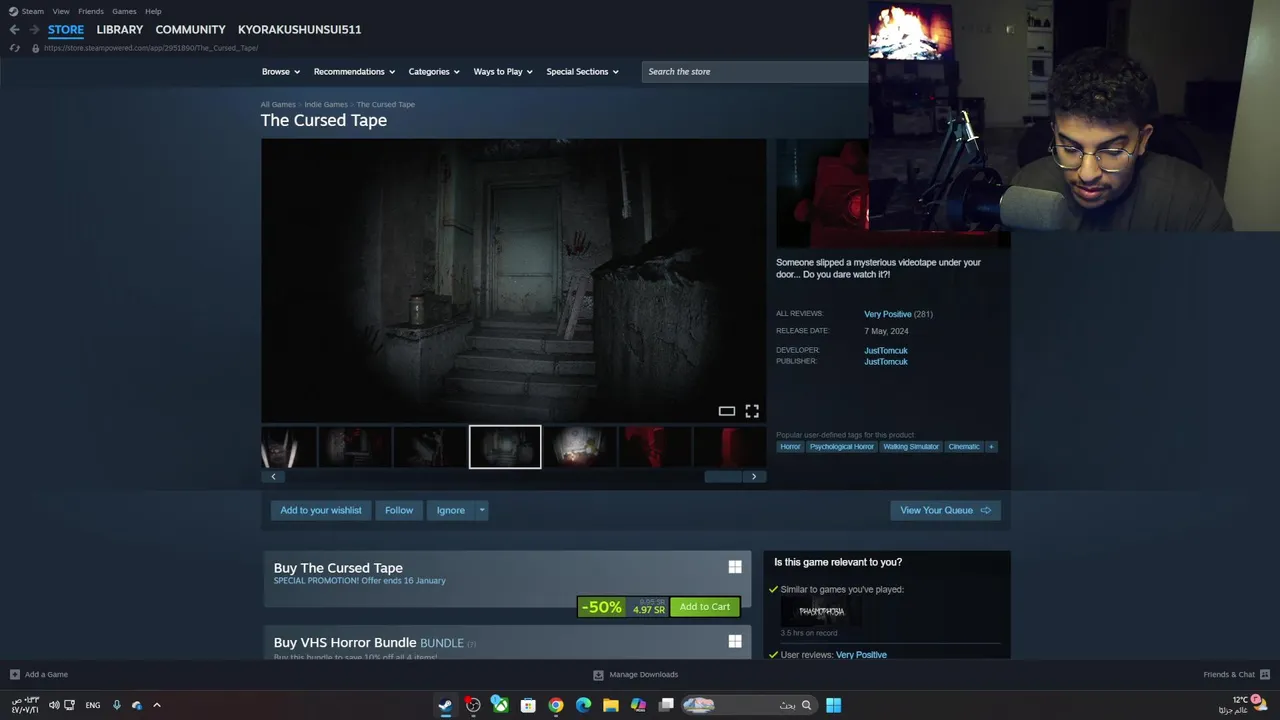The image size is (1280, 720).
Task: Toggle theater mode on the media viewer
Action: click(x=727, y=411)
